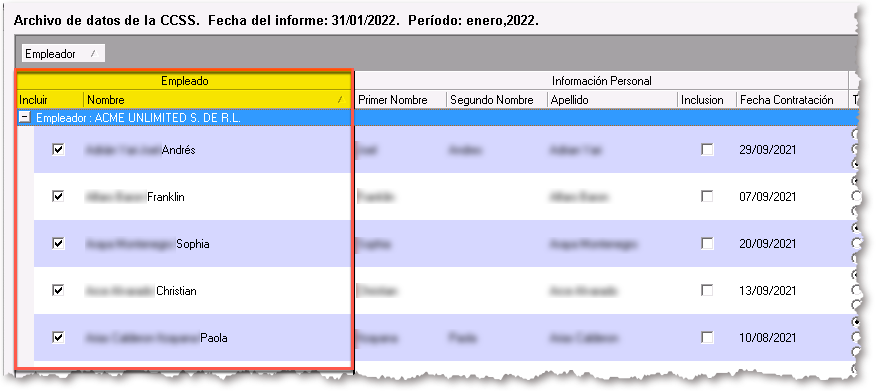Select the name cell ending in Sophia
The height and width of the screenshot is (391, 877).
(x=218, y=244)
